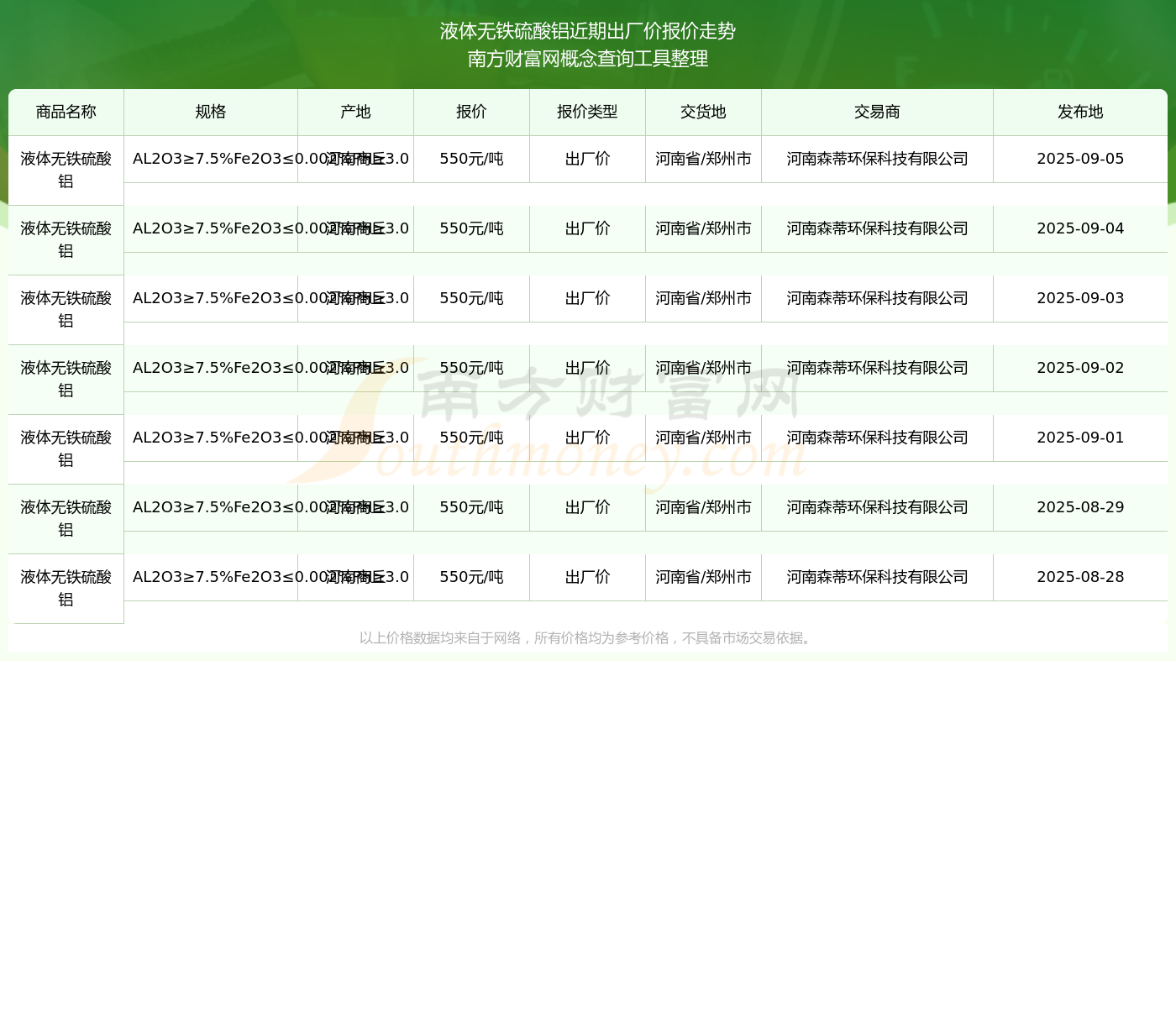Click the 商品名称 column header
This screenshot has height=1012, width=1176.
66,112
